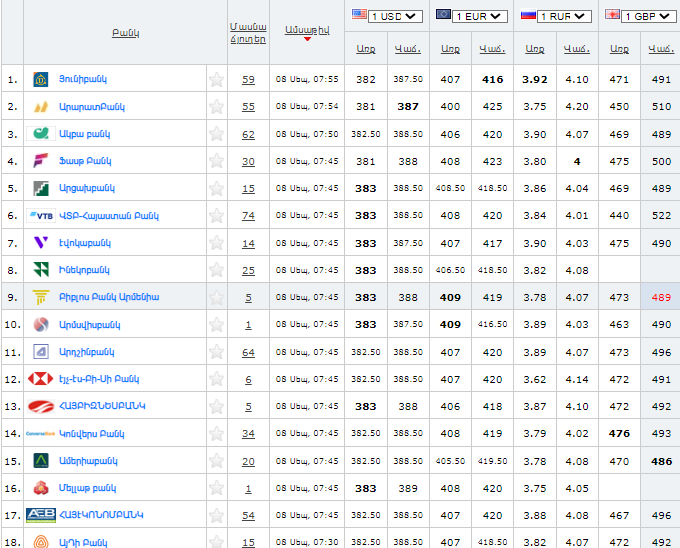Click the Մելլաթ բանկ logo icon
680x548 pixels.
click(x=41, y=488)
